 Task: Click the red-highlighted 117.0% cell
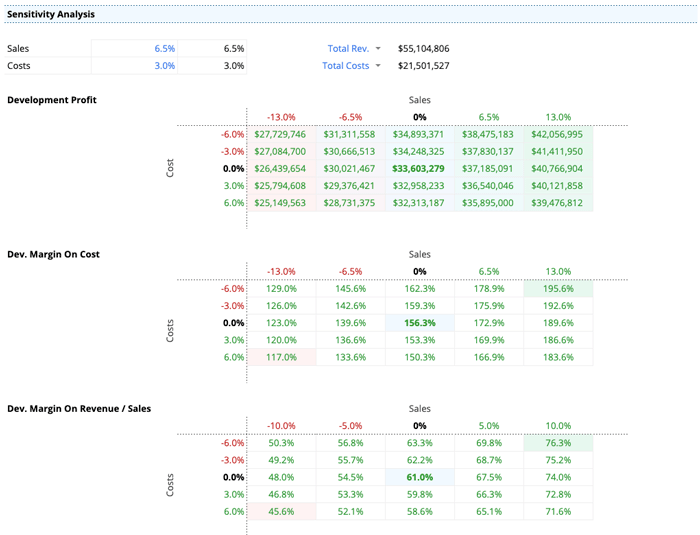pos(281,357)
